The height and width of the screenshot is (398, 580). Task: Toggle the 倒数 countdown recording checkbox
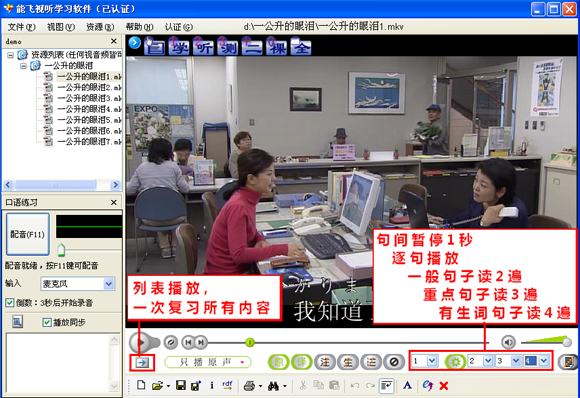pos(10,303)
